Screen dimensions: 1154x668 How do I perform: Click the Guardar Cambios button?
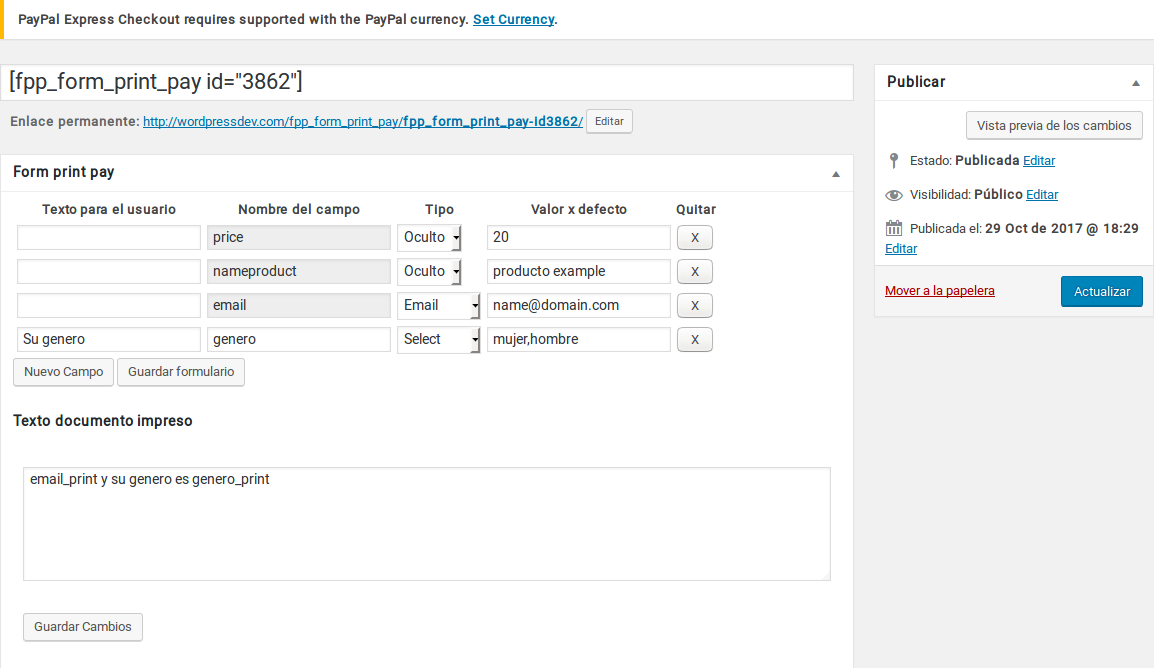coord(82,627)
